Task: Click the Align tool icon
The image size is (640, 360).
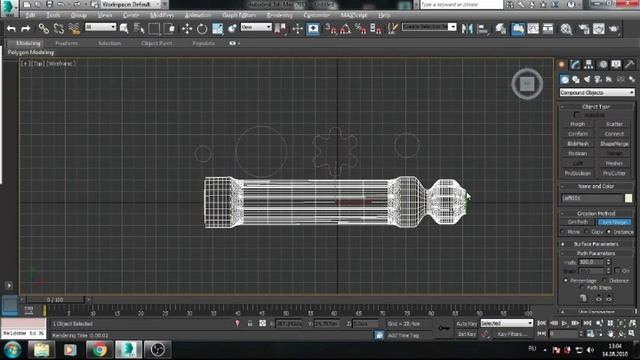Action: (x=482, y=29)
